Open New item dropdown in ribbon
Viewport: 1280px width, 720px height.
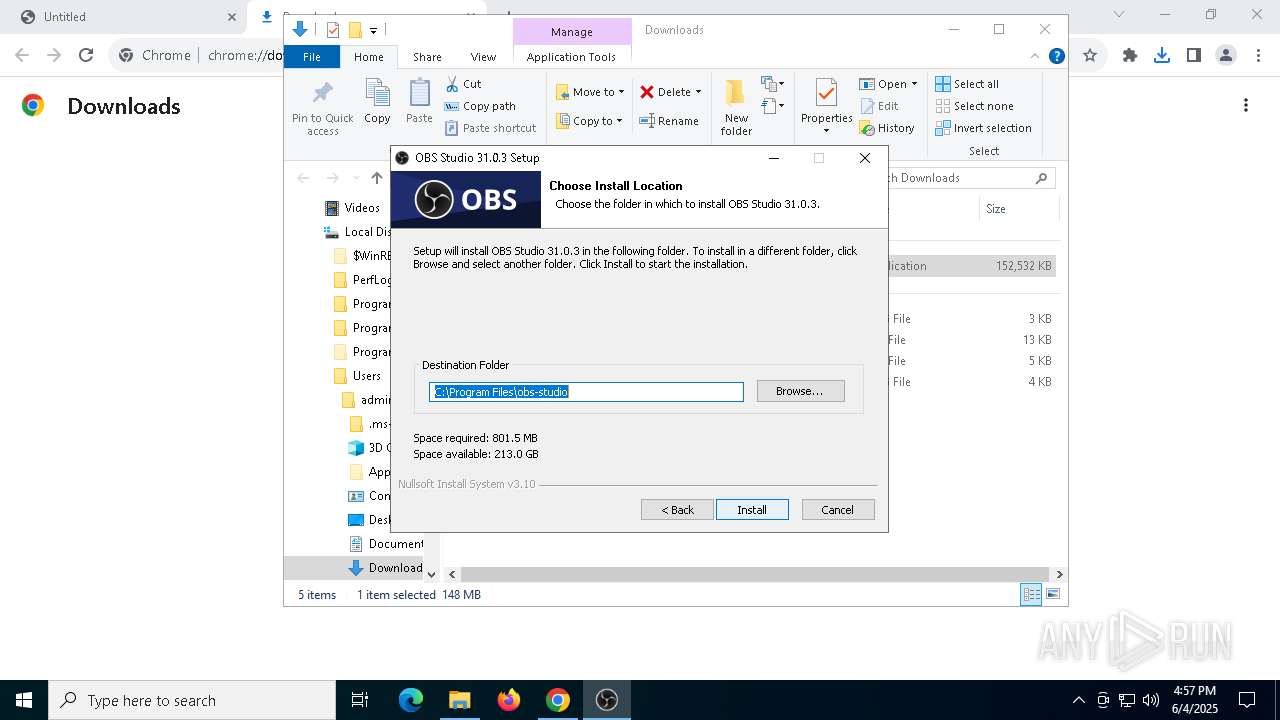(773, 84)
